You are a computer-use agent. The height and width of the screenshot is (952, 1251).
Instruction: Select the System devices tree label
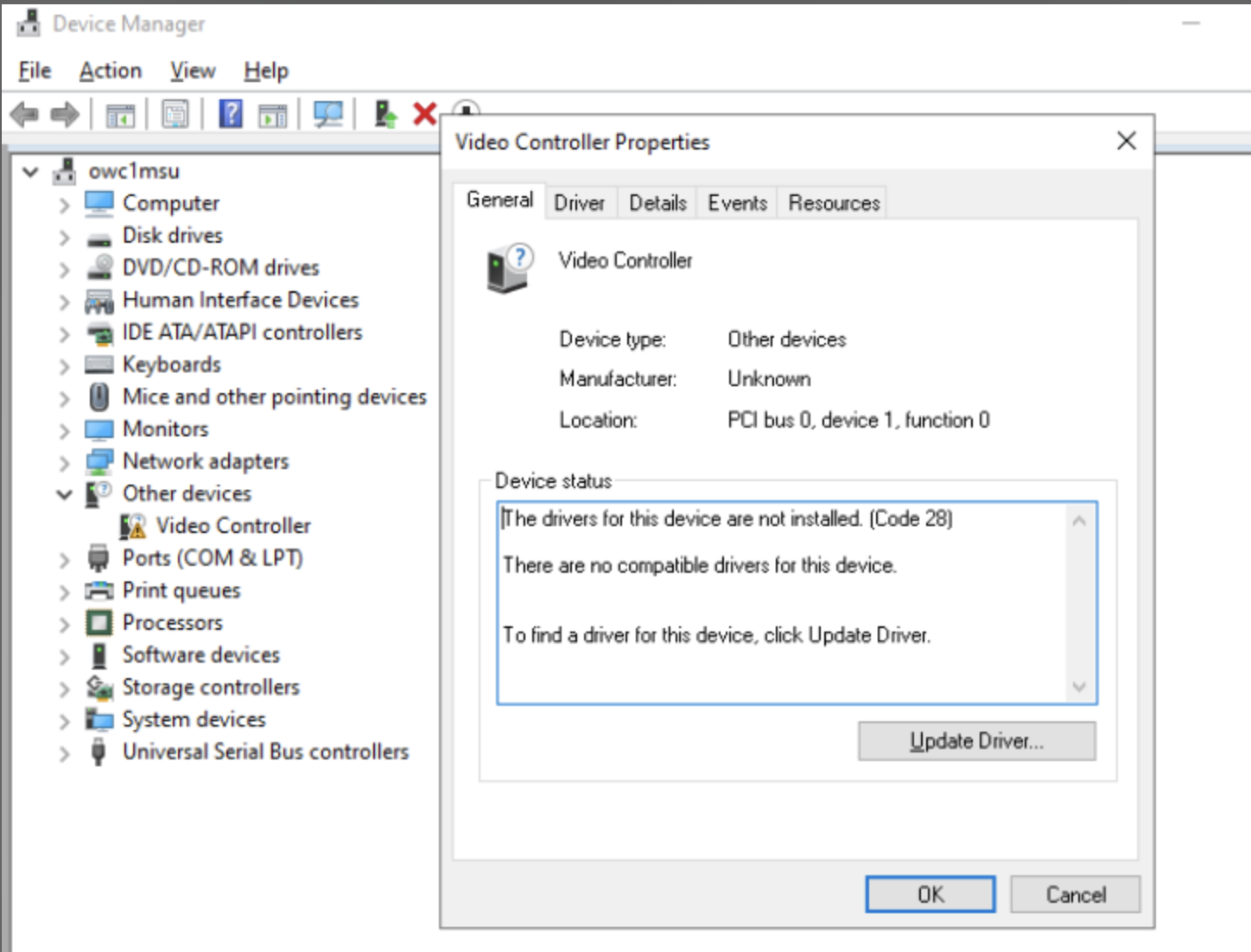pos(194,719)
